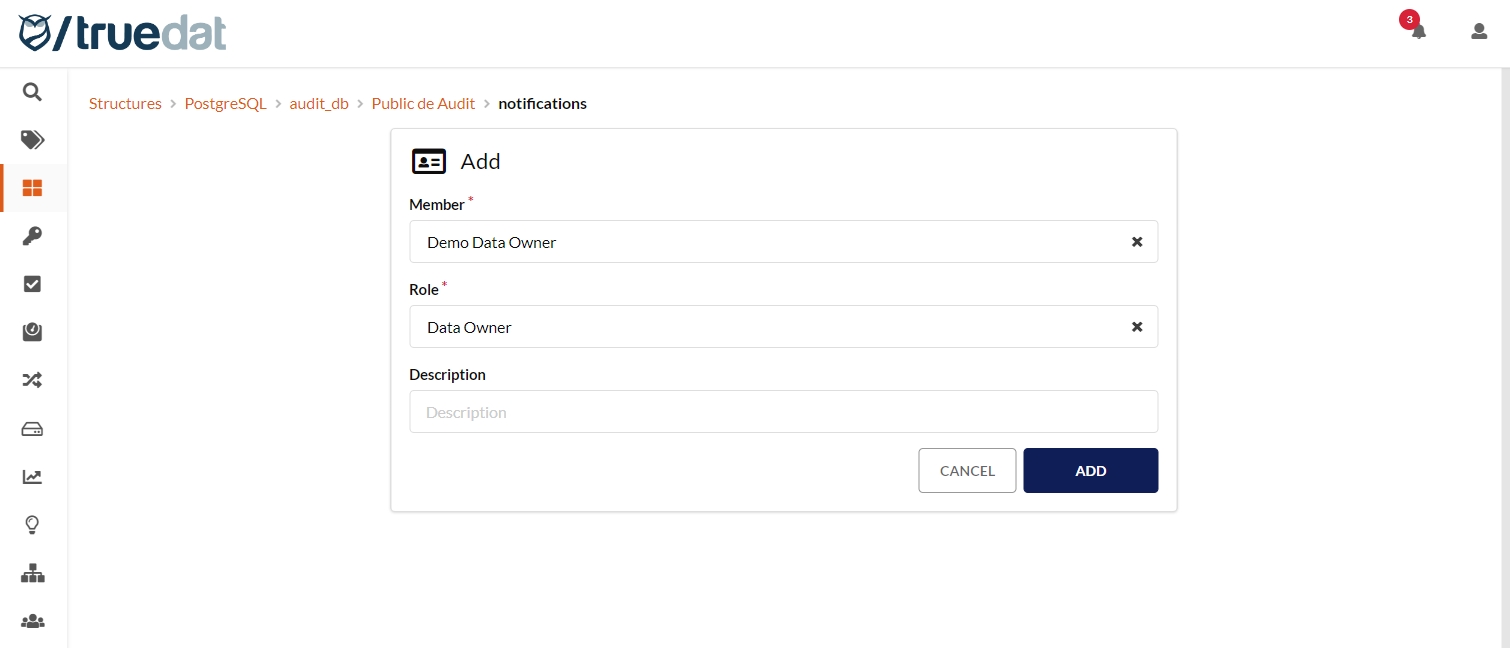Open the key icon in sidebar
The width and height of the screenshot is (1510, 648).
tap(32, 236)
